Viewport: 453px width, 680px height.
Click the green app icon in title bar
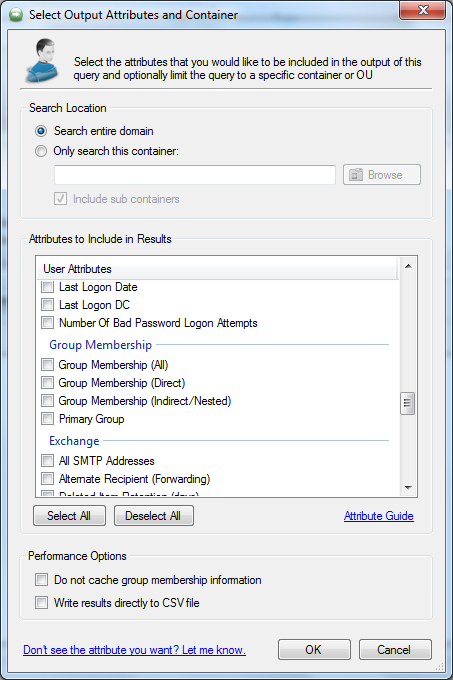pyautogui.click(x=16, y=15)
